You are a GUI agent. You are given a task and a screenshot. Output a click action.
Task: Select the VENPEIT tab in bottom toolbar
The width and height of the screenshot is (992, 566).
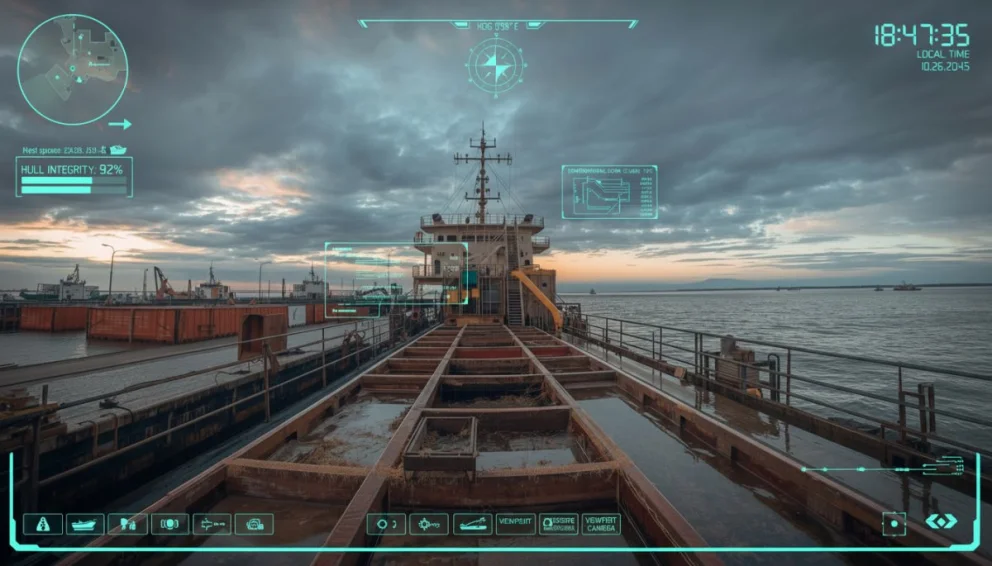(515, 524)
